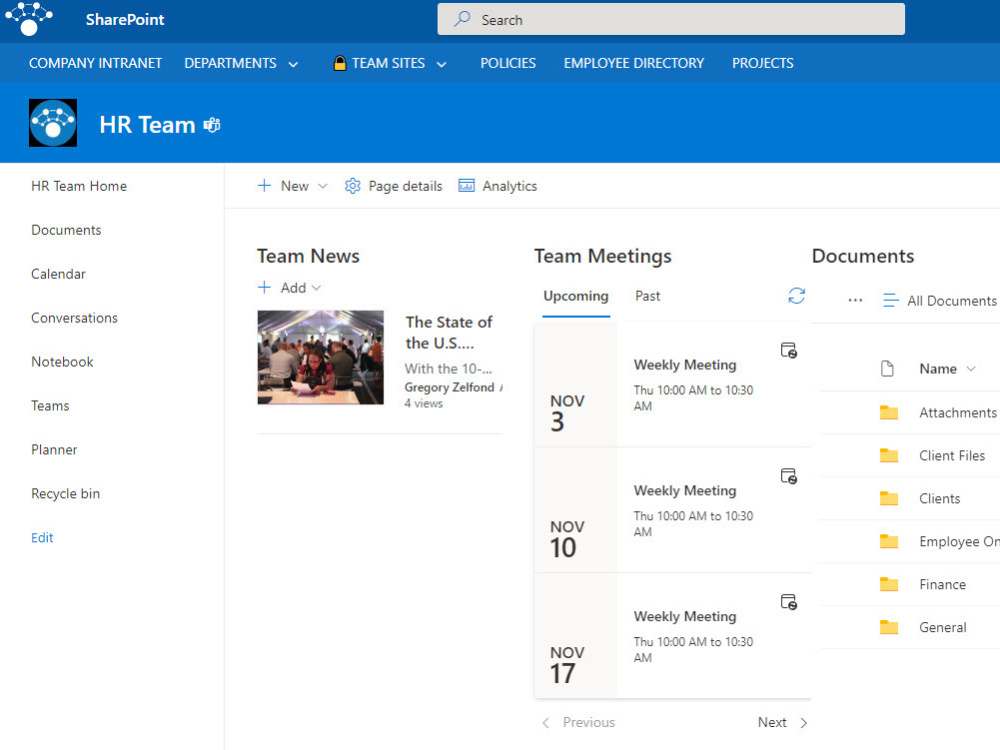Open Company Intranet in top navigation
This screenshot has height=750, width=1000.
[95, 63]
